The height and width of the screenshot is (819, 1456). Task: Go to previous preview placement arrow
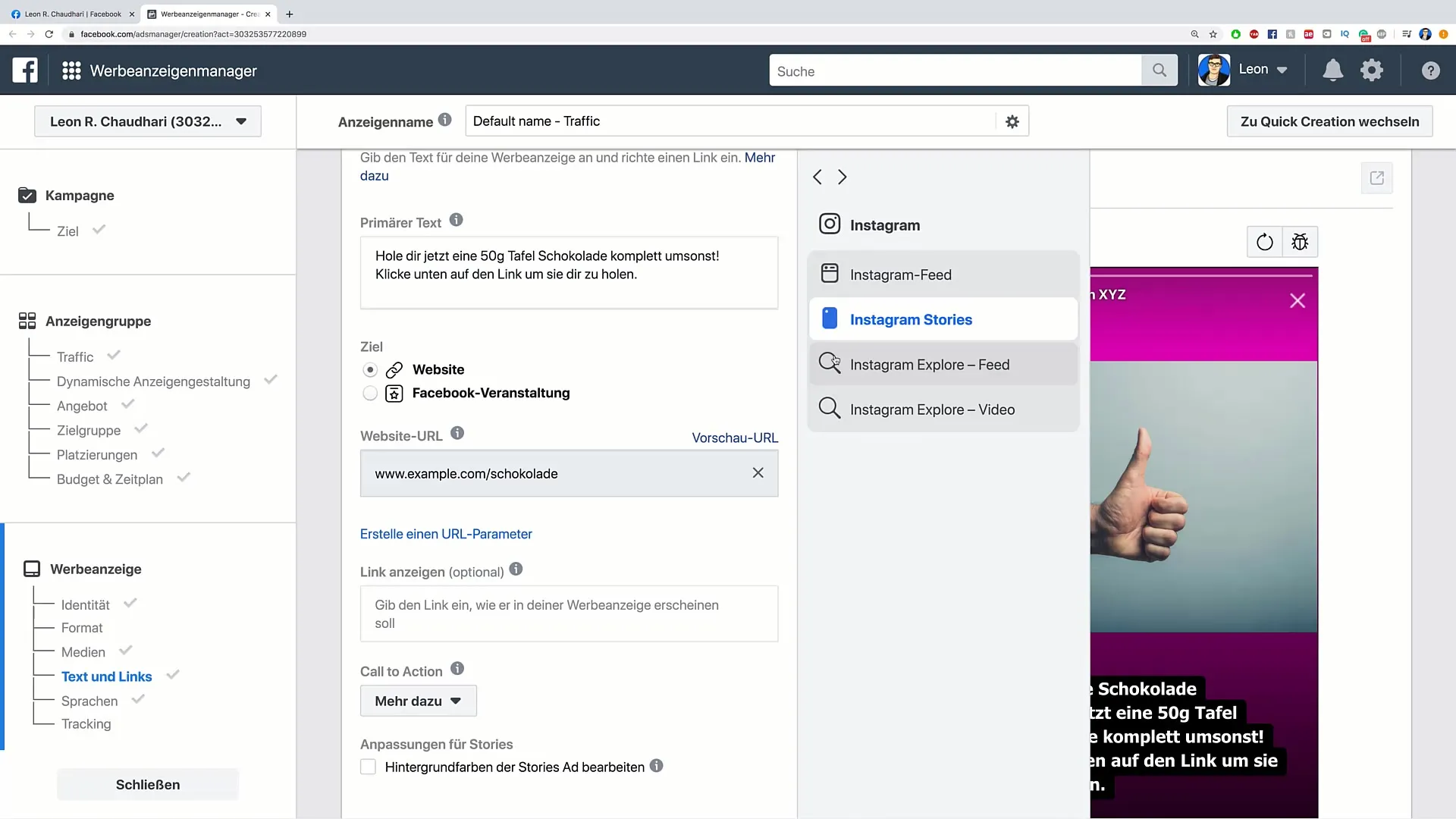pyautogui.click(x=817, y=177)
